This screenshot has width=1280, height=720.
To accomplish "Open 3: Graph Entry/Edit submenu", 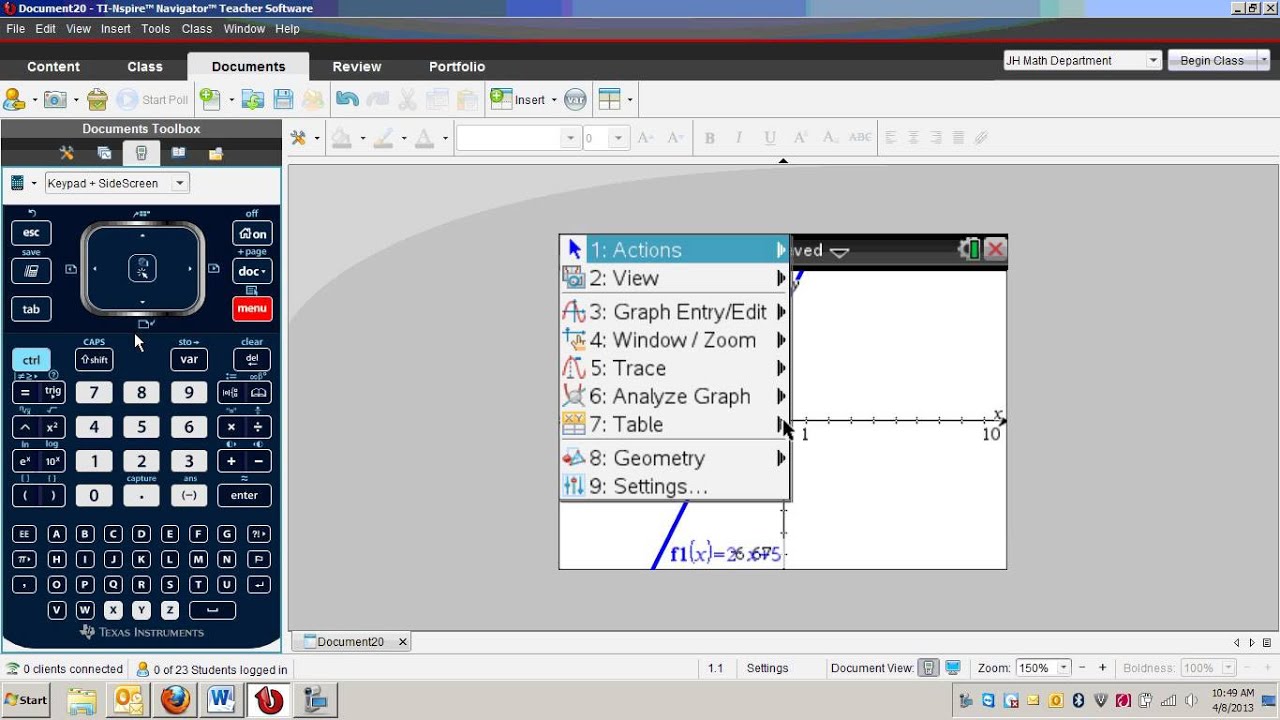I will coord(675,312).
